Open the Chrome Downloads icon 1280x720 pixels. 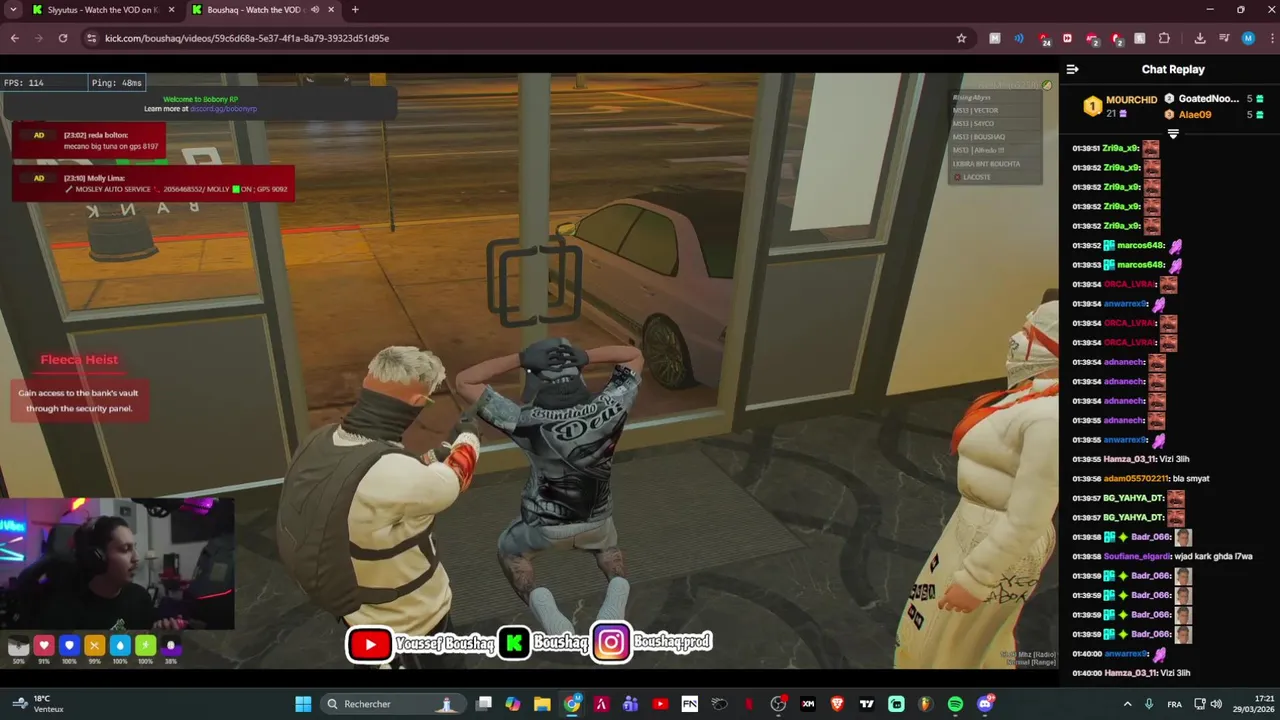[1199, 38]
